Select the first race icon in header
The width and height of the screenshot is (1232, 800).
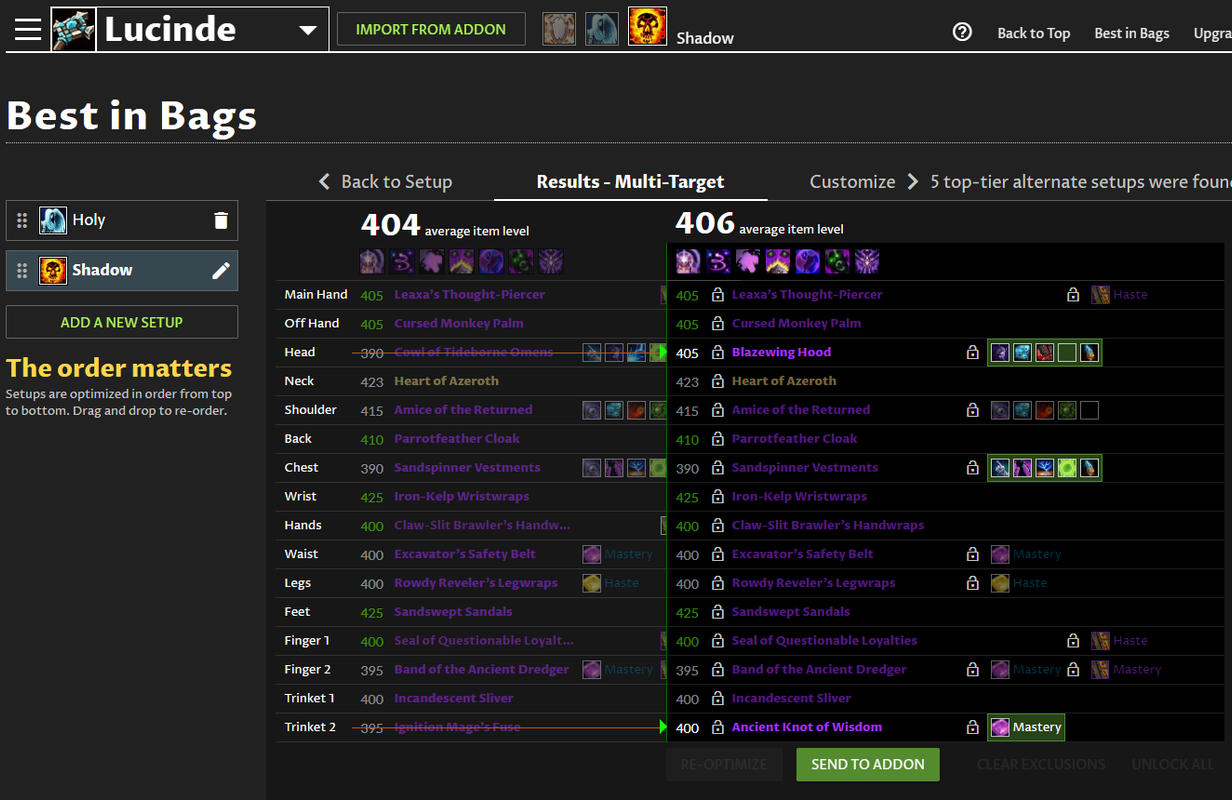[x=560, y=29]
